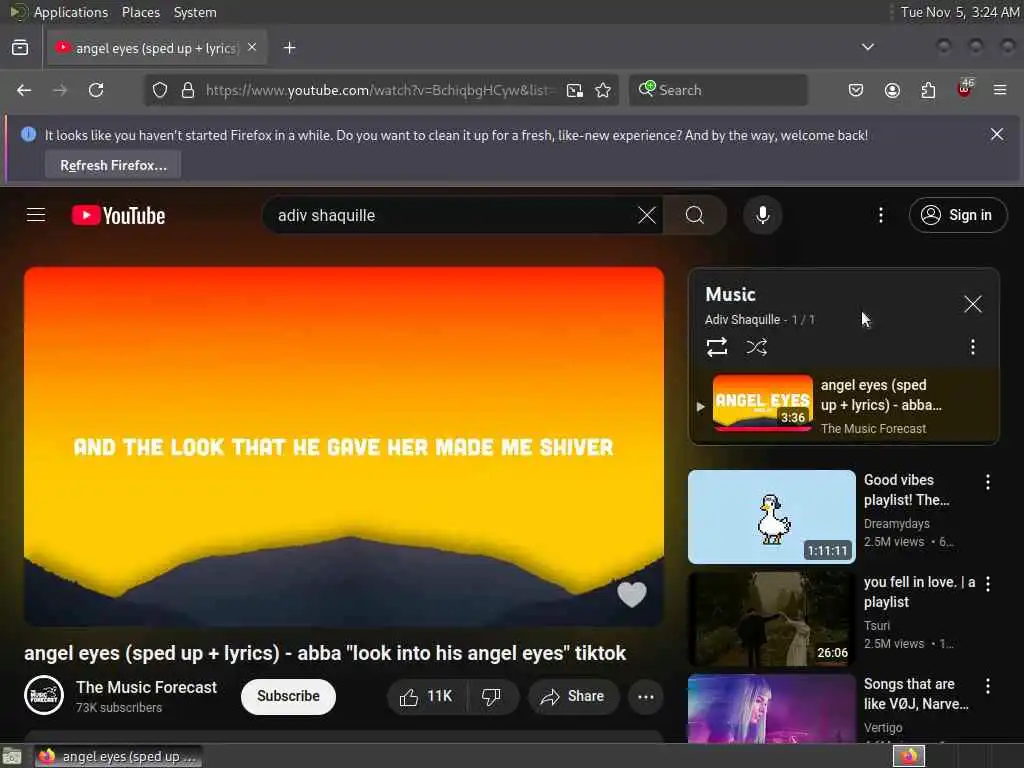The image size is (1024, 768).
Task: Open tracking protection shield in address bar
Action: [160, 90]
